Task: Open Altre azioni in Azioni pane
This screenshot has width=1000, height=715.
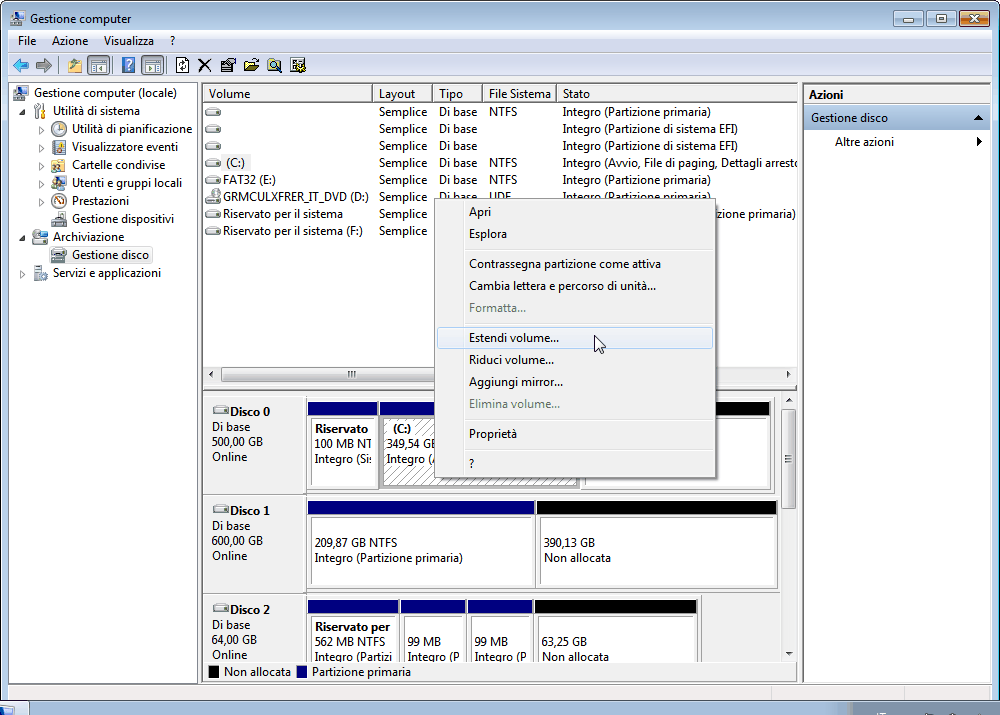Action: (x=866, y=142)
